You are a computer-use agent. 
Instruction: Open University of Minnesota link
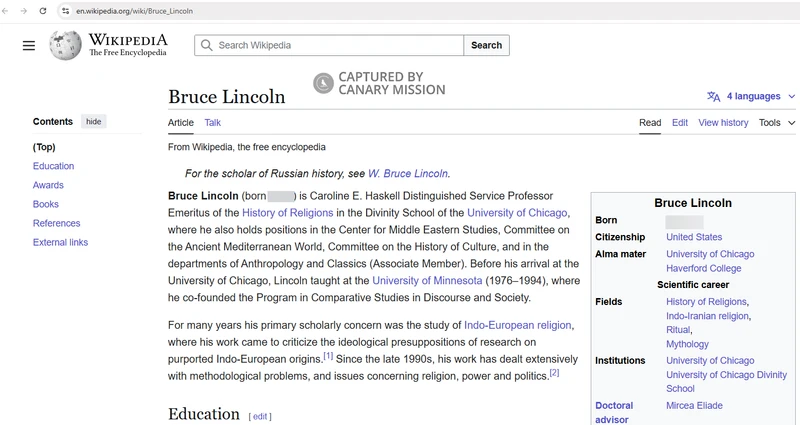point(427,281)
